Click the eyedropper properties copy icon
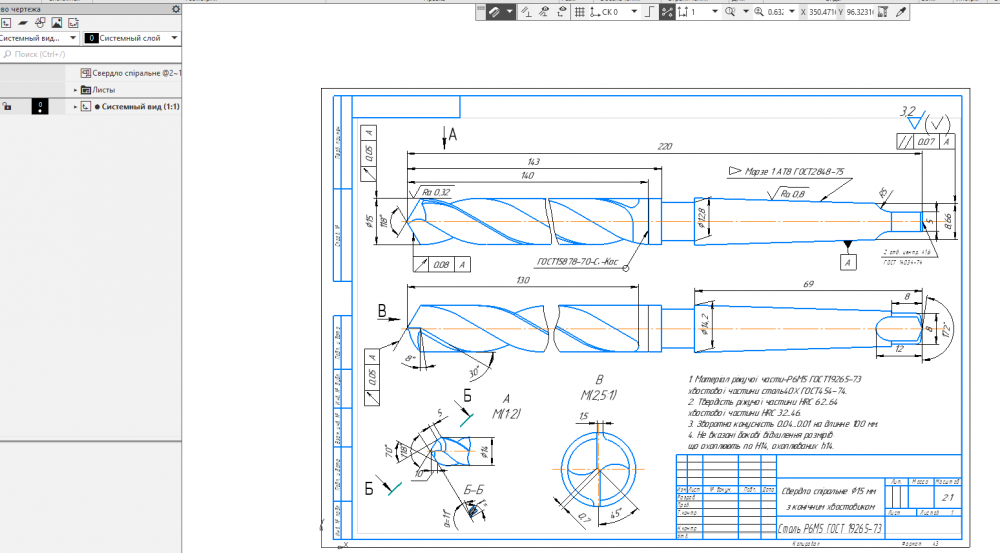 click(x=901, y=12)
